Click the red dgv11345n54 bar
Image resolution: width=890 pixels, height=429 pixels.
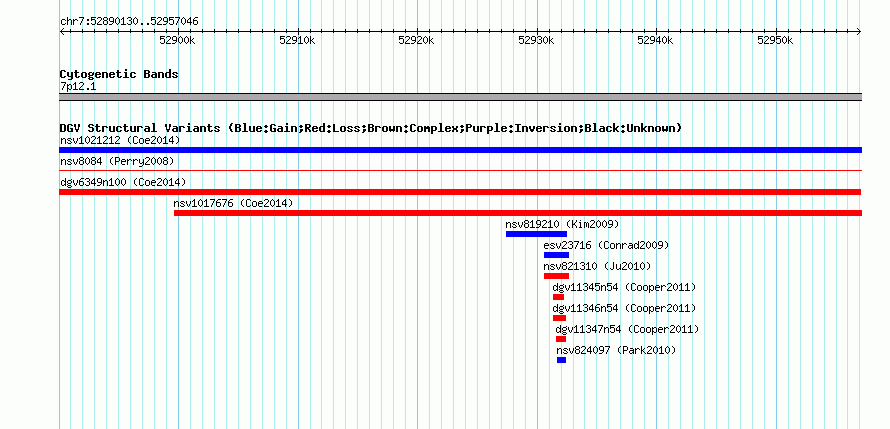click(559, 297)
